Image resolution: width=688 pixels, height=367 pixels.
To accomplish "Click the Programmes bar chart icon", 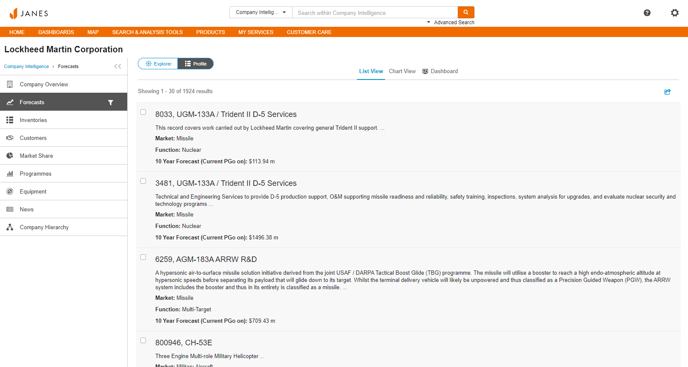I will tap(10, 173).
